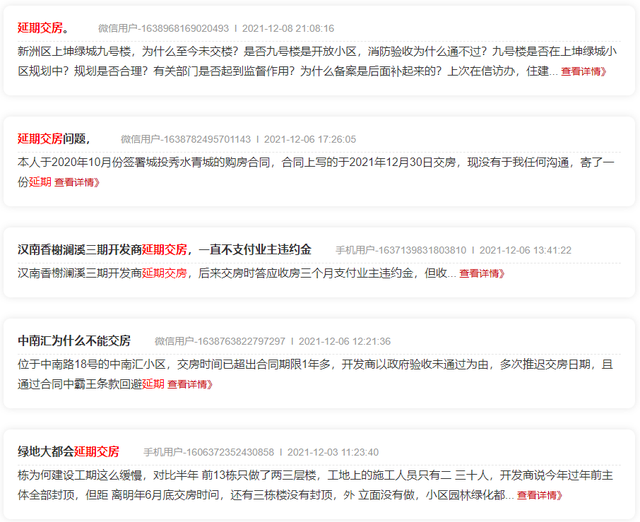Select username 微信用户-1638763822797297
Viewport: 640px width, 522px height.
(x=219, y=341)
